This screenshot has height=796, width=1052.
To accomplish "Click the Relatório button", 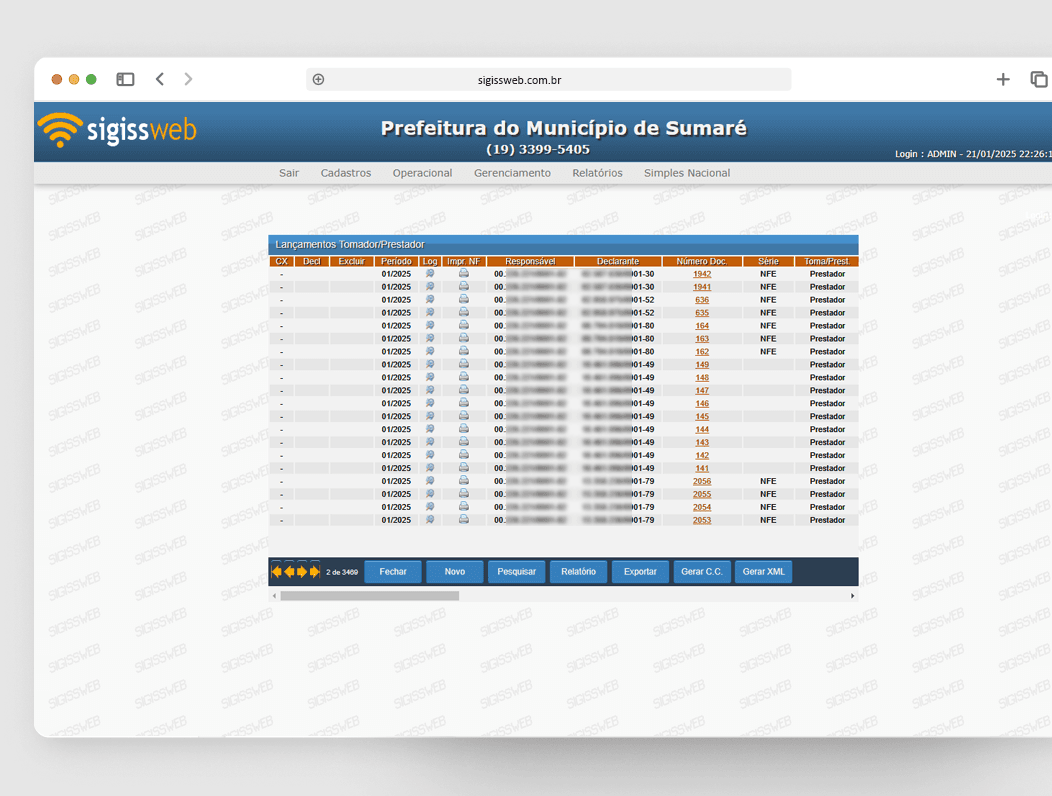I will [578, 572].
